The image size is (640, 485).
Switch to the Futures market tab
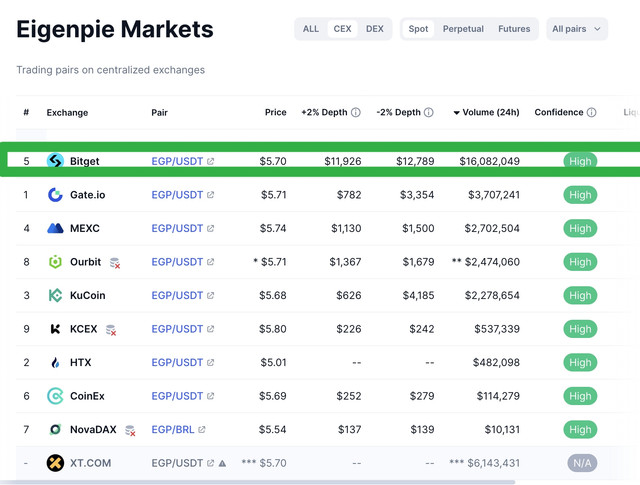pyautogui.click(x=514, y=29)
